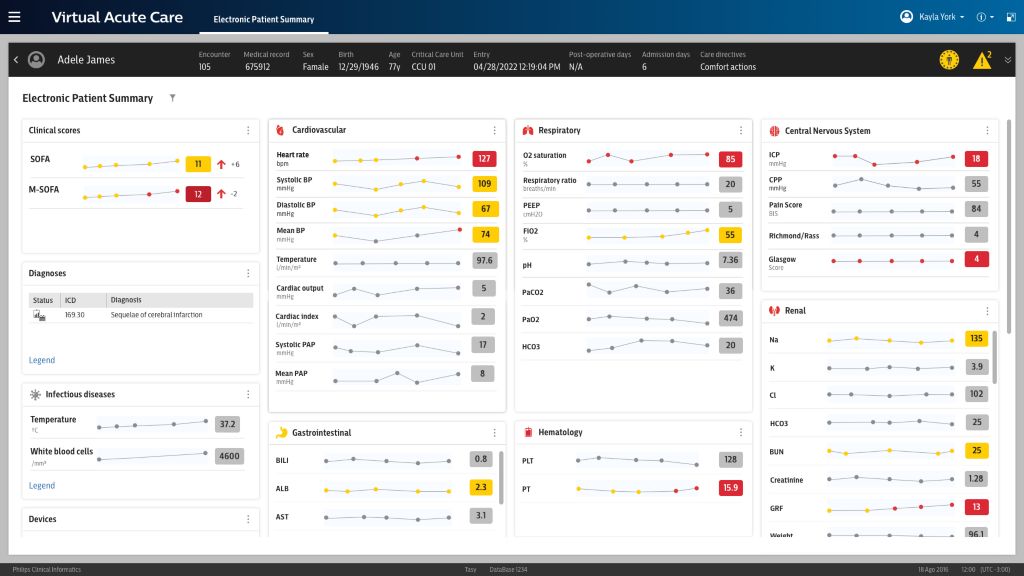This screenshot has width=1024, height=576.
Task: Open the Clinical scores panel options menu
Action: [x=248, y=131]
